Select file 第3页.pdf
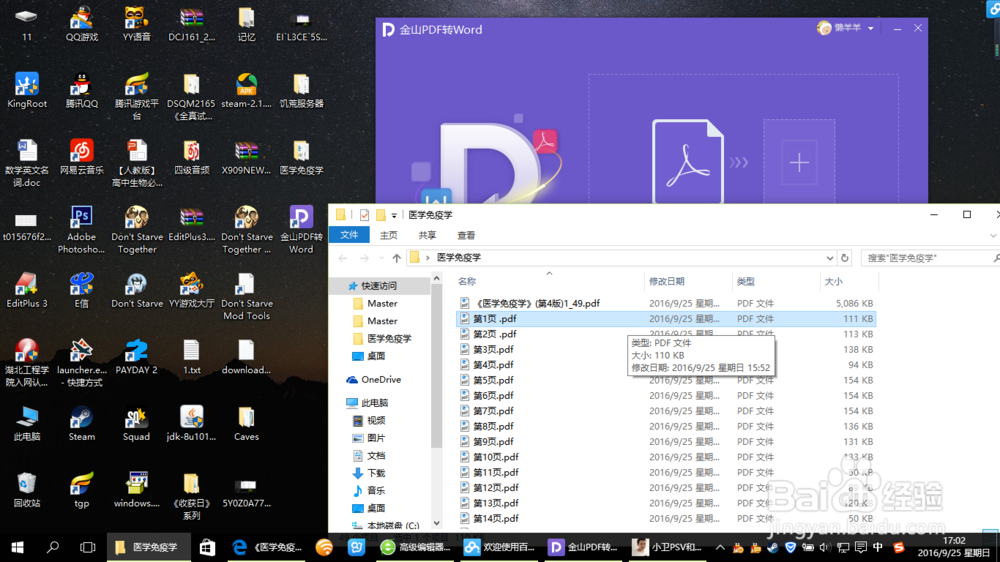This screenshot has height=562, width=1000. (666, 350)
